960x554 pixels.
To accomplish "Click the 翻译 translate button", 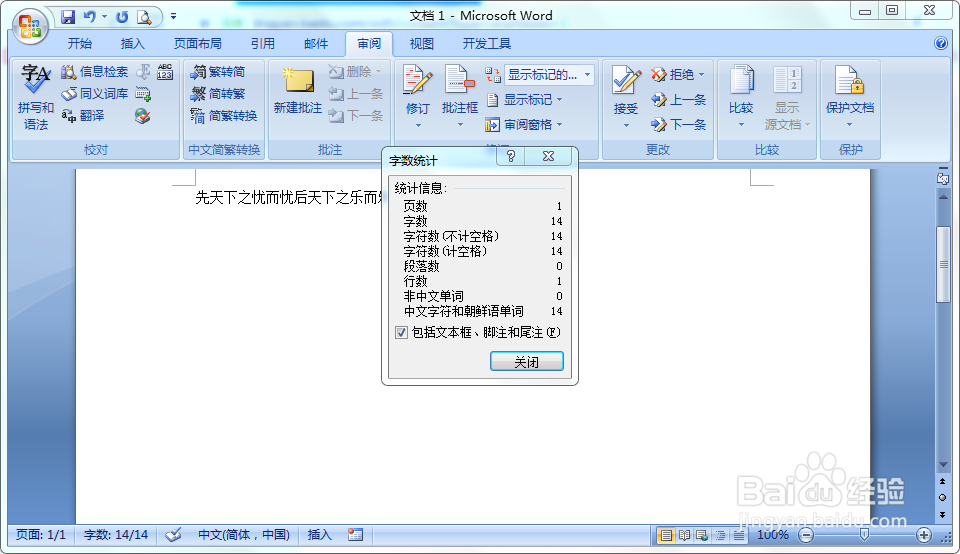I will coord(83,116).
